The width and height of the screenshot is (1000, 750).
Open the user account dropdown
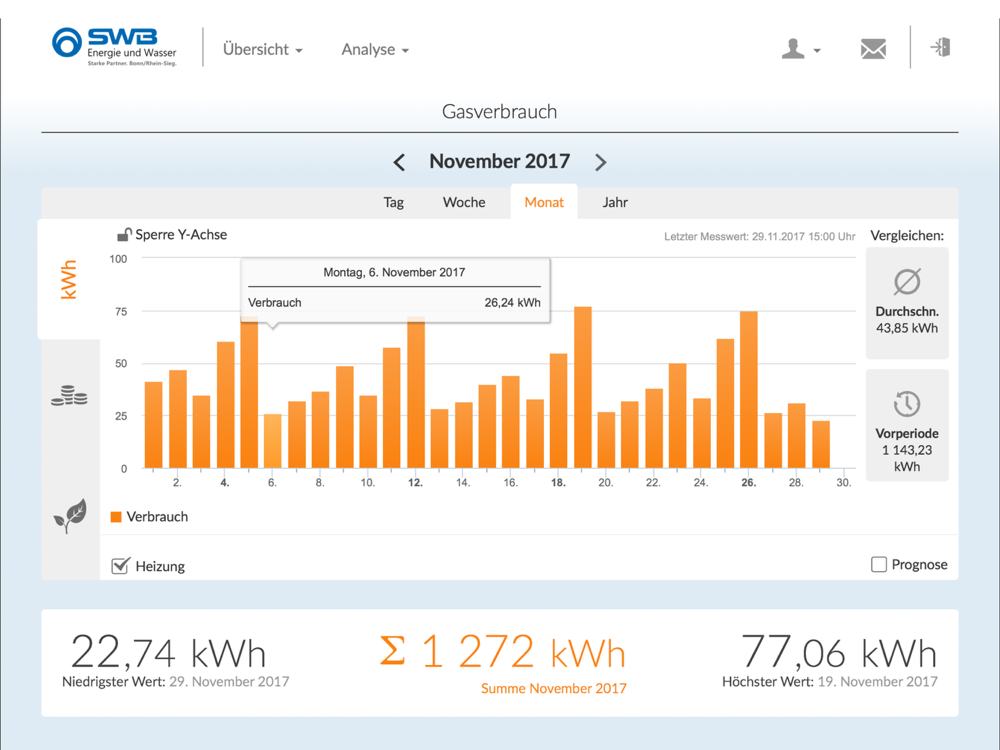[x=800, y=49]
